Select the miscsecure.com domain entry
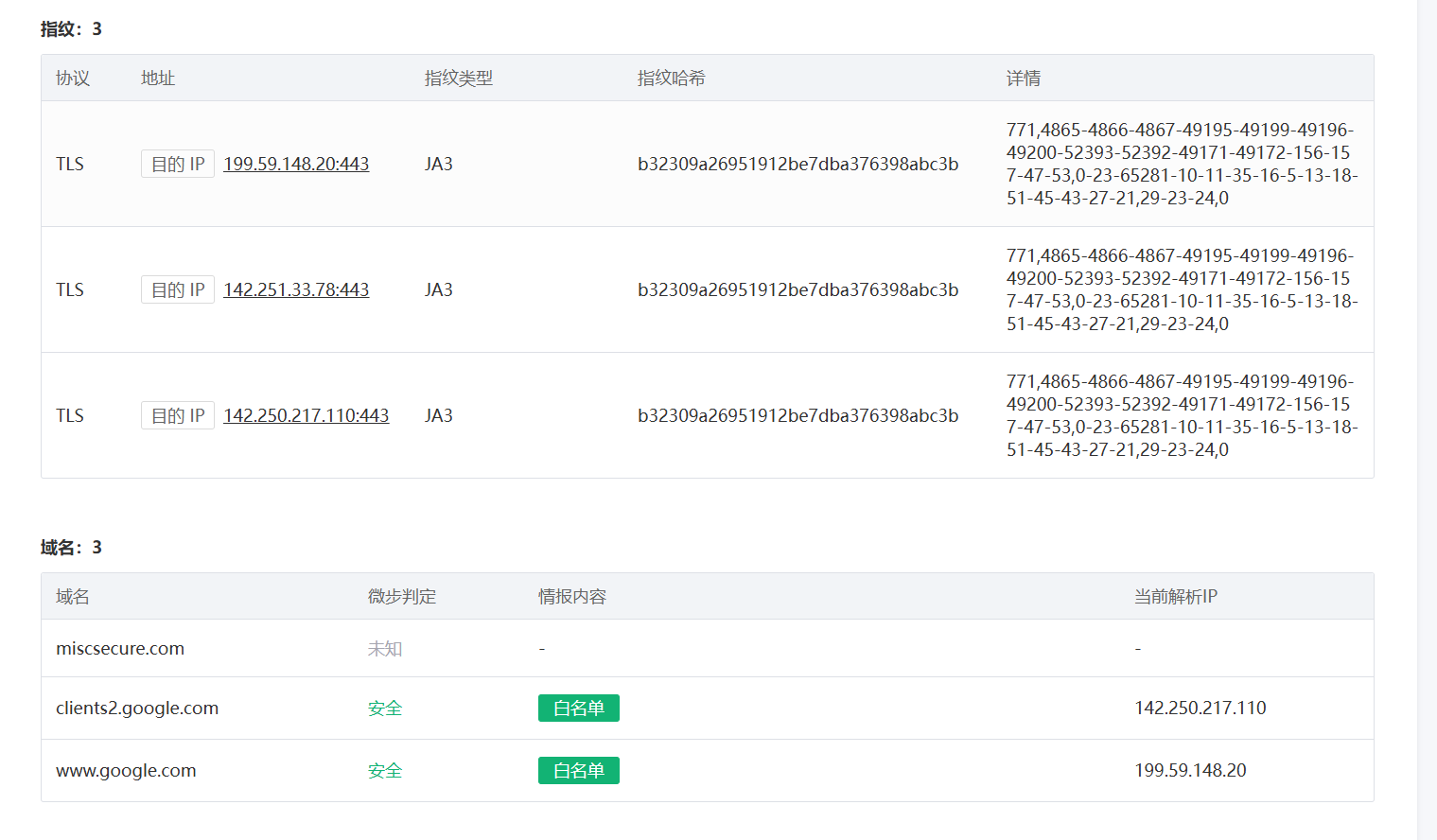 120,649
